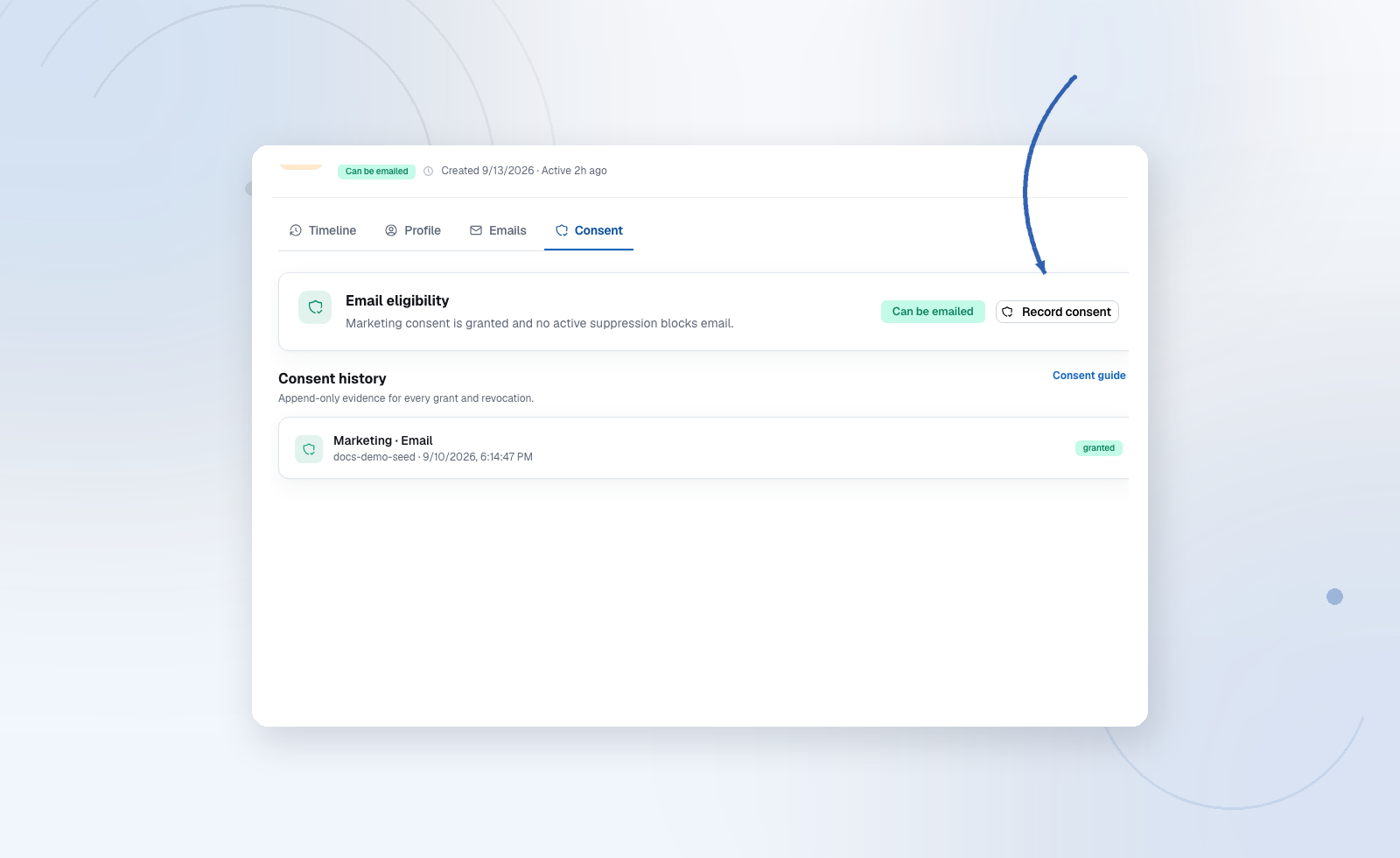Click the small 'Can be emailed' header badge
The image size is (1400, 858).
pos(376,172)
